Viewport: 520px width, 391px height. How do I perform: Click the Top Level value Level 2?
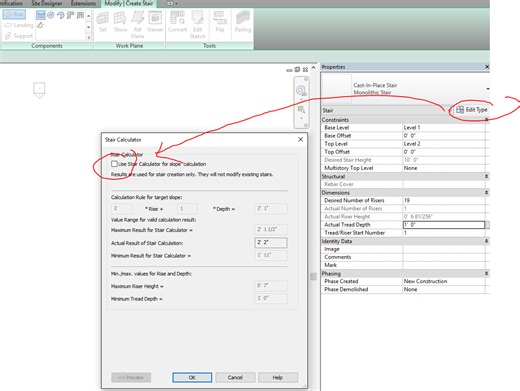[x=444, y=144]
